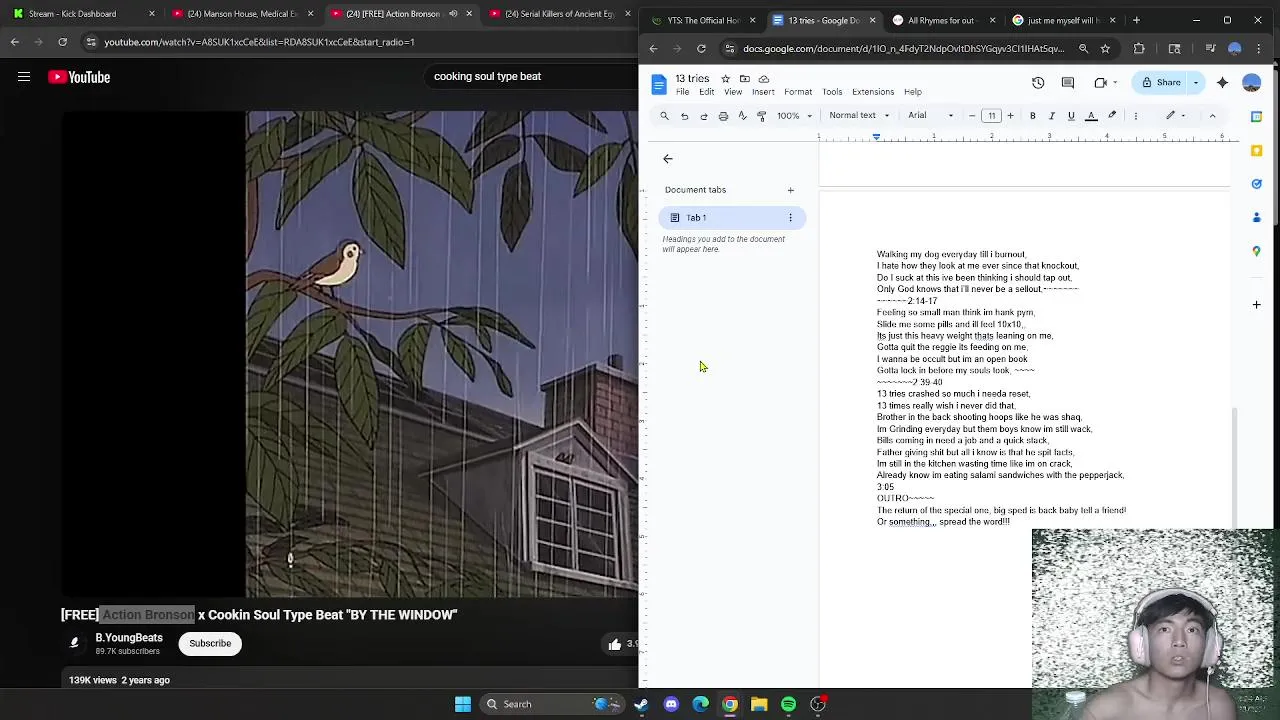Move the document with folder icon
The height and width of the screenshot is (720, 1280).
coord(745,79)
